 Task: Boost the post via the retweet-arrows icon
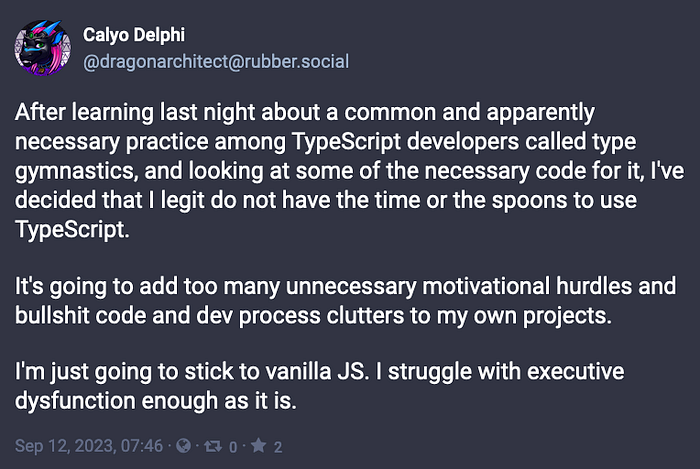(x=213, y=446)
